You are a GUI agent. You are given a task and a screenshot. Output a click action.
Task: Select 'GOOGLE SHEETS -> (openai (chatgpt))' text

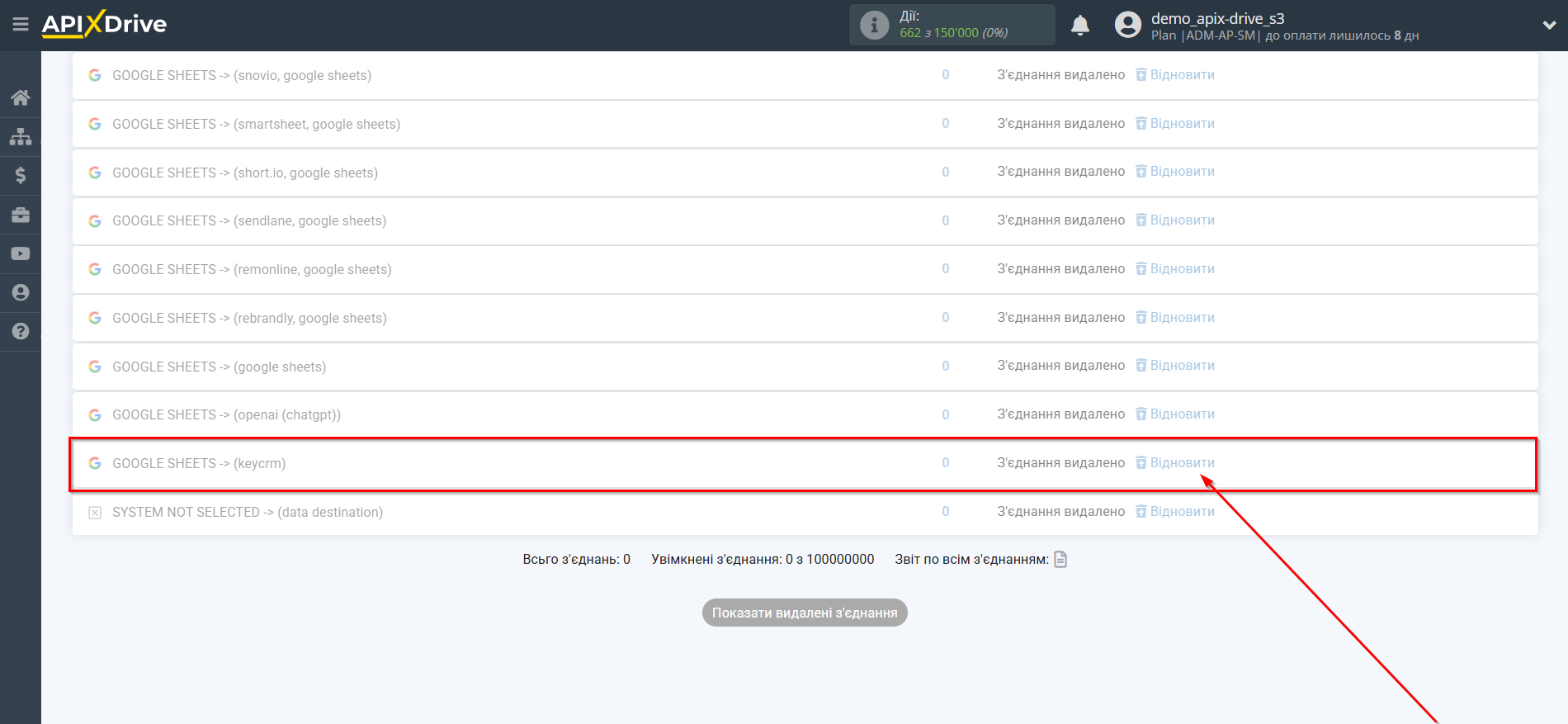(227, 414)
